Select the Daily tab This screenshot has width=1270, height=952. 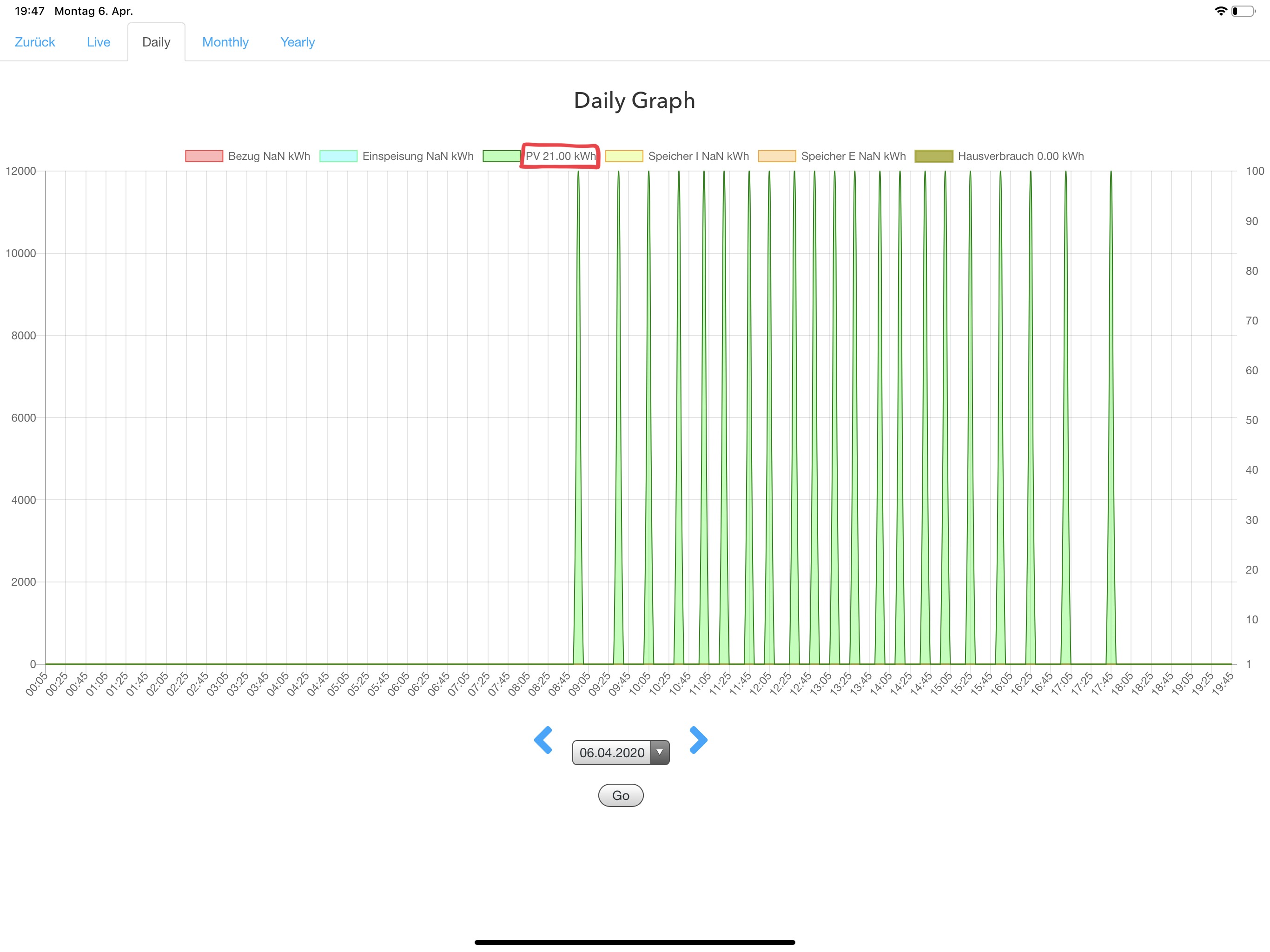[156, 42]
